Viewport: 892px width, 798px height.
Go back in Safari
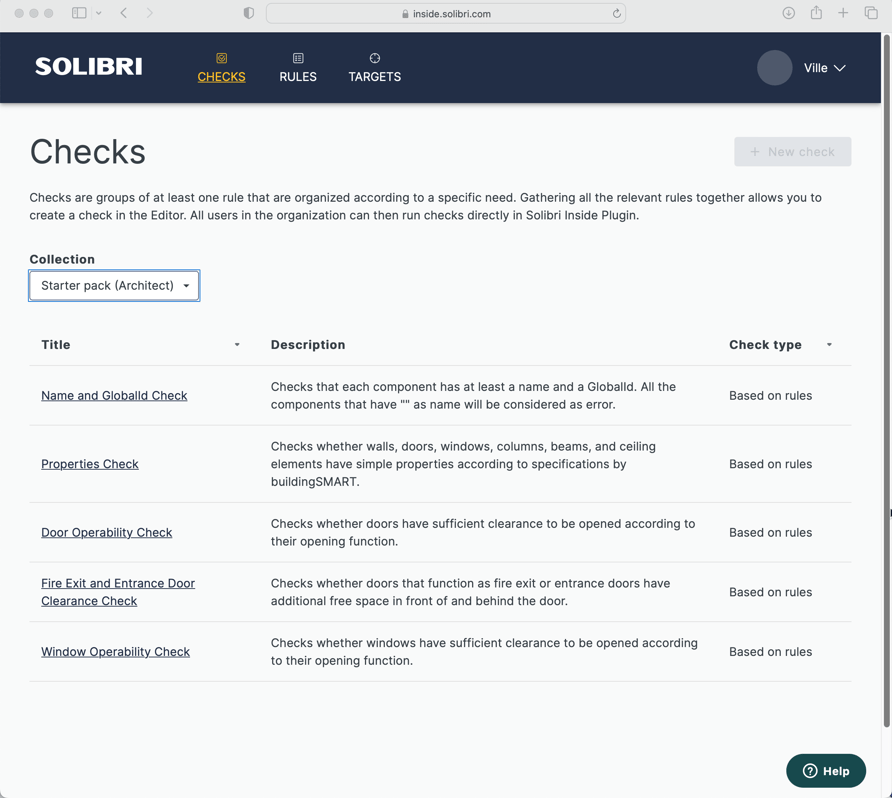coord(123,13)
